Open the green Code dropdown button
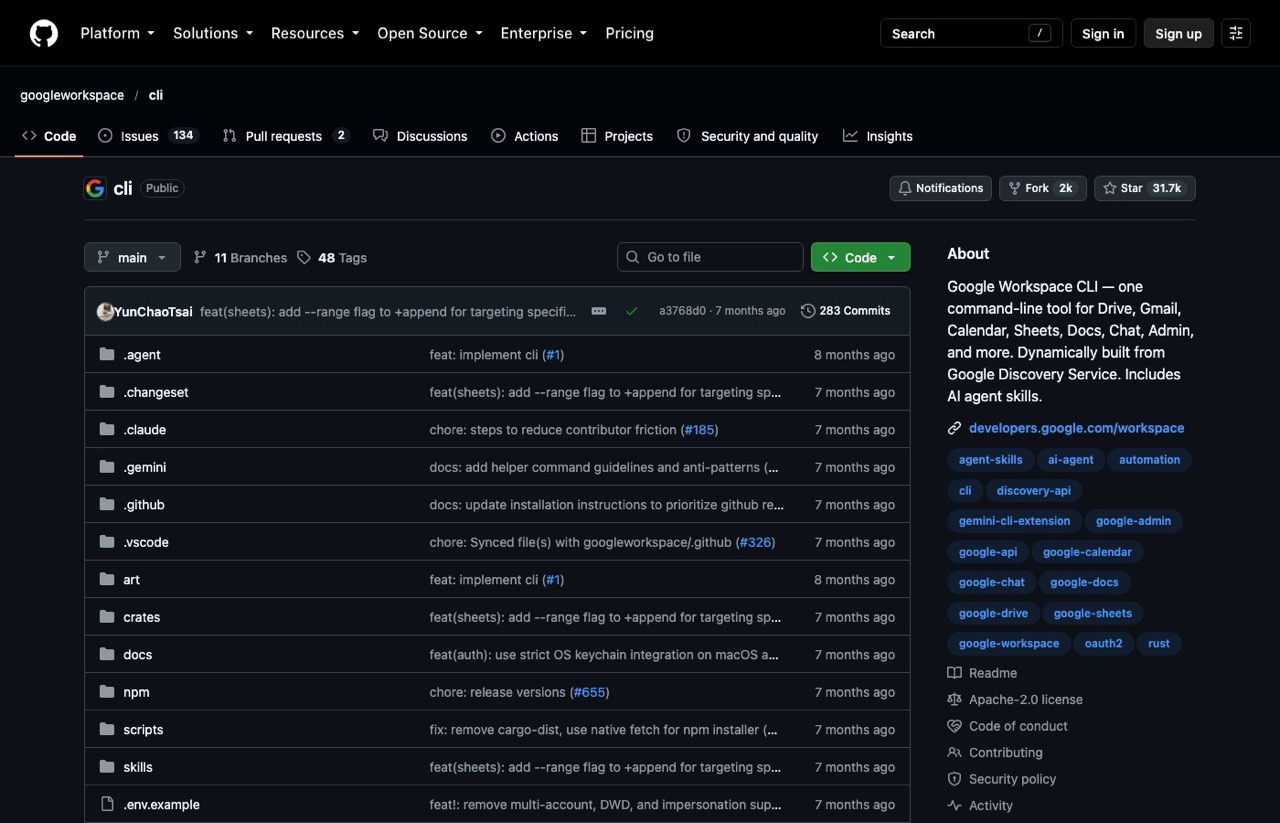 coord(860,257)
